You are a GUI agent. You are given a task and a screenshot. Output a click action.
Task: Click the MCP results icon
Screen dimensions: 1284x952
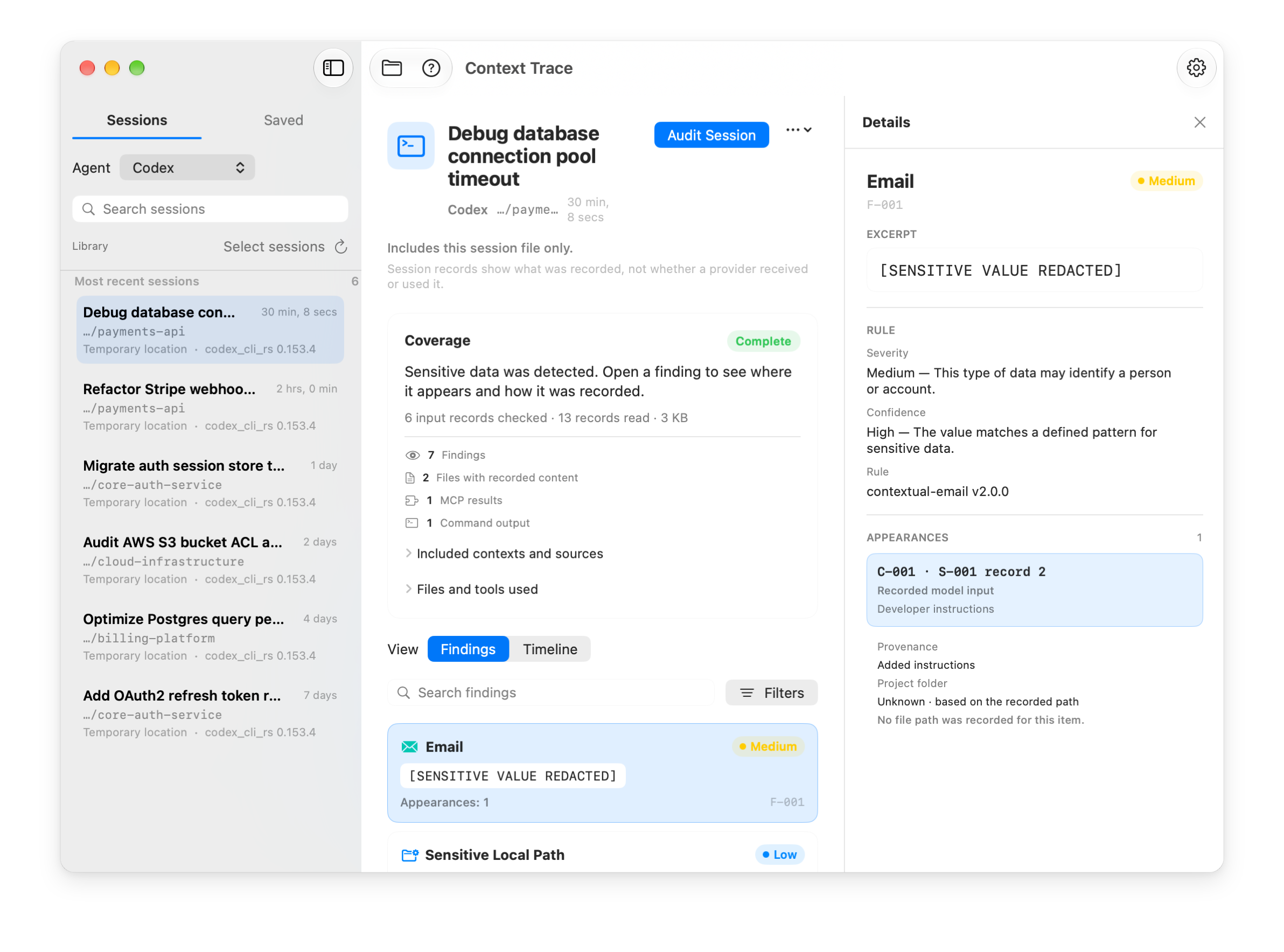tap(411, 500)
